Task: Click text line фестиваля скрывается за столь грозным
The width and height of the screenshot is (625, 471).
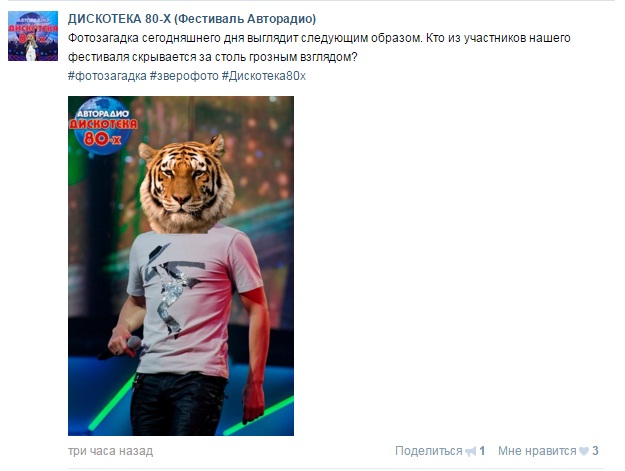Action: [x=212, y=57]
